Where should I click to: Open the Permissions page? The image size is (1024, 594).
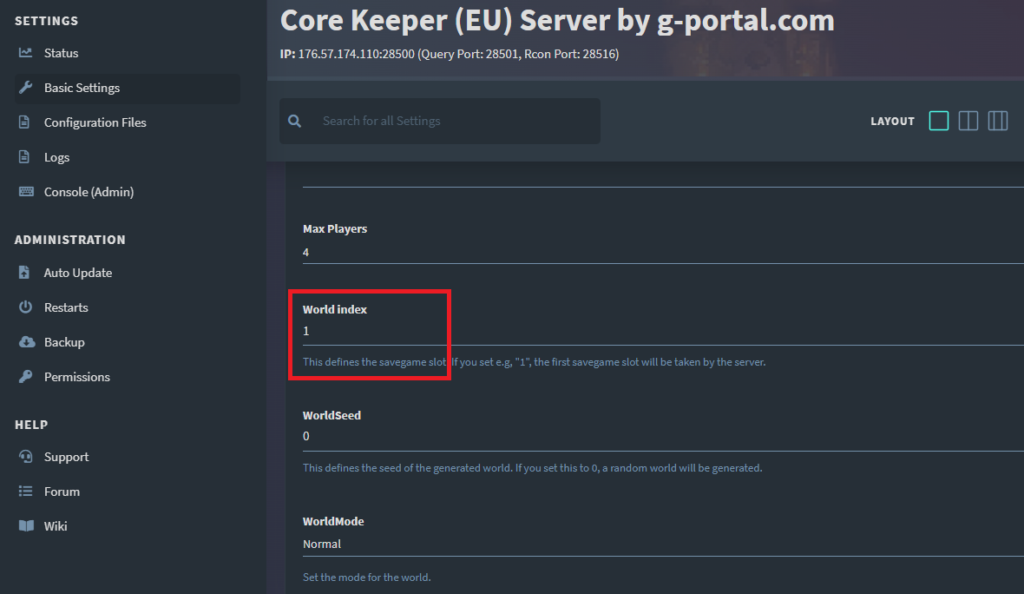coord(77,377)
